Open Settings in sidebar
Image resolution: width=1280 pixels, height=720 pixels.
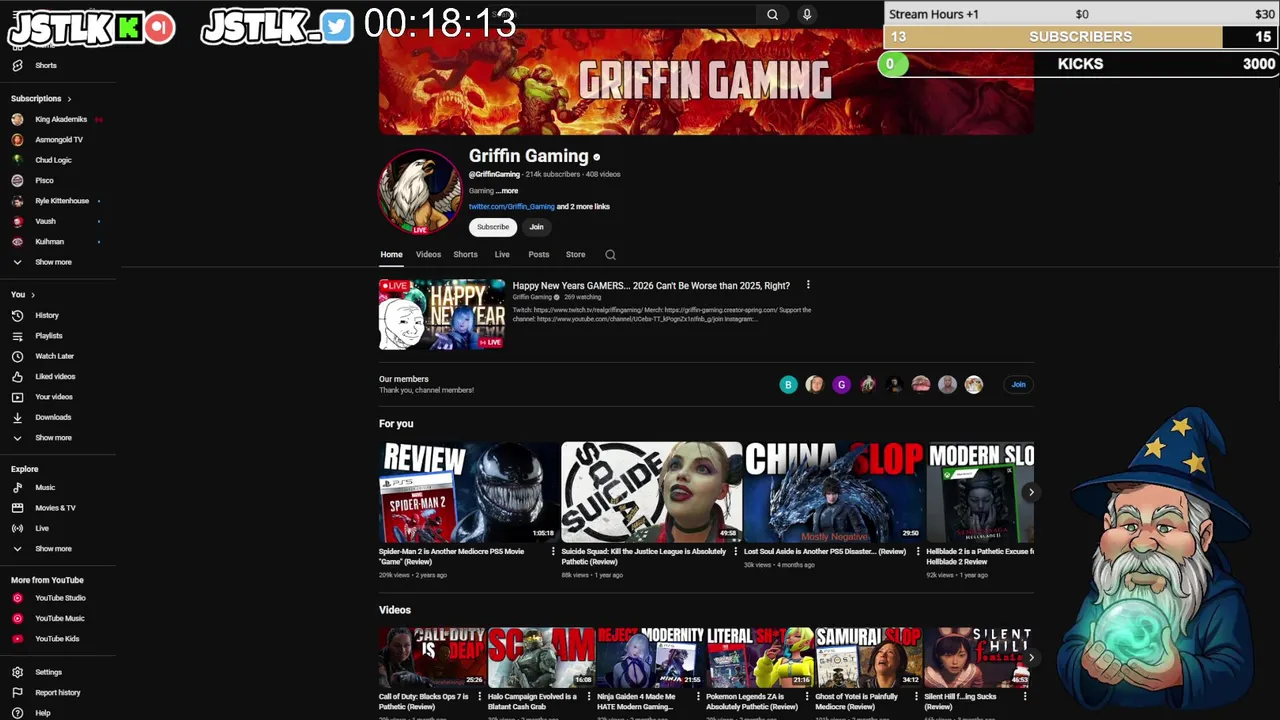tap(48, 672)
